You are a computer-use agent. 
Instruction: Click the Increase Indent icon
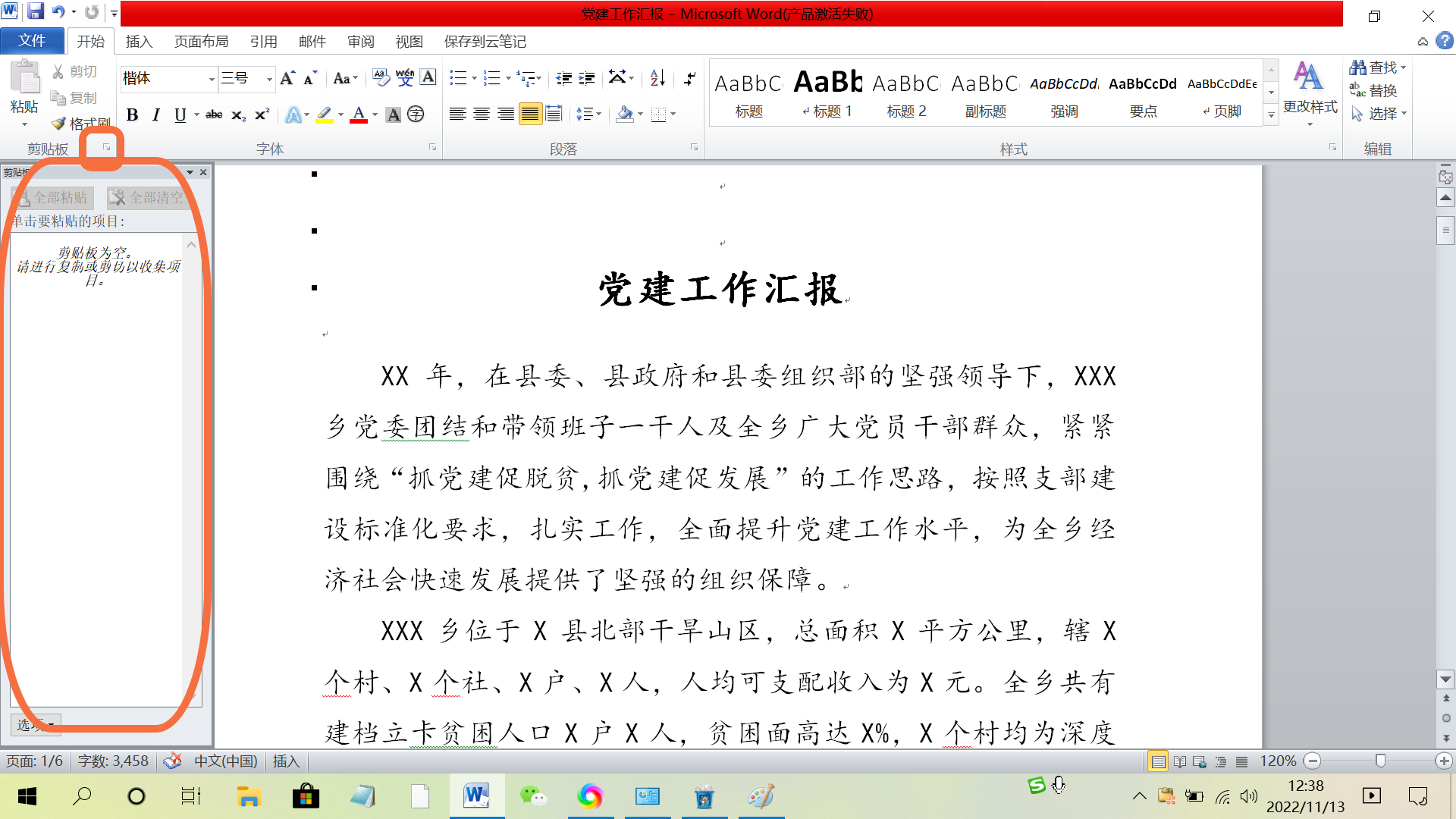pyautogui.click(x=587, y=77)
